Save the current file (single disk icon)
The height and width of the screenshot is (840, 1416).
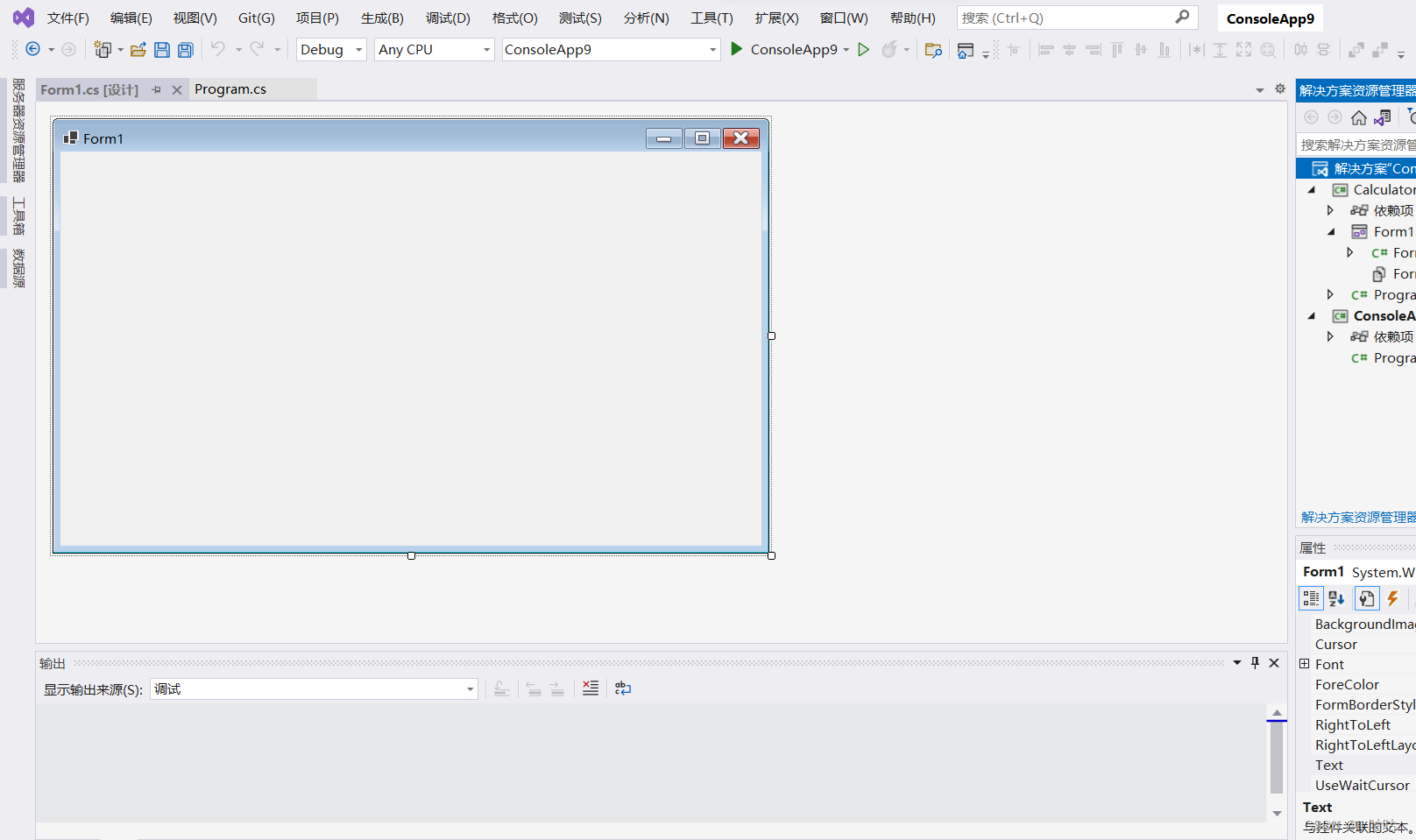point(162,50)
